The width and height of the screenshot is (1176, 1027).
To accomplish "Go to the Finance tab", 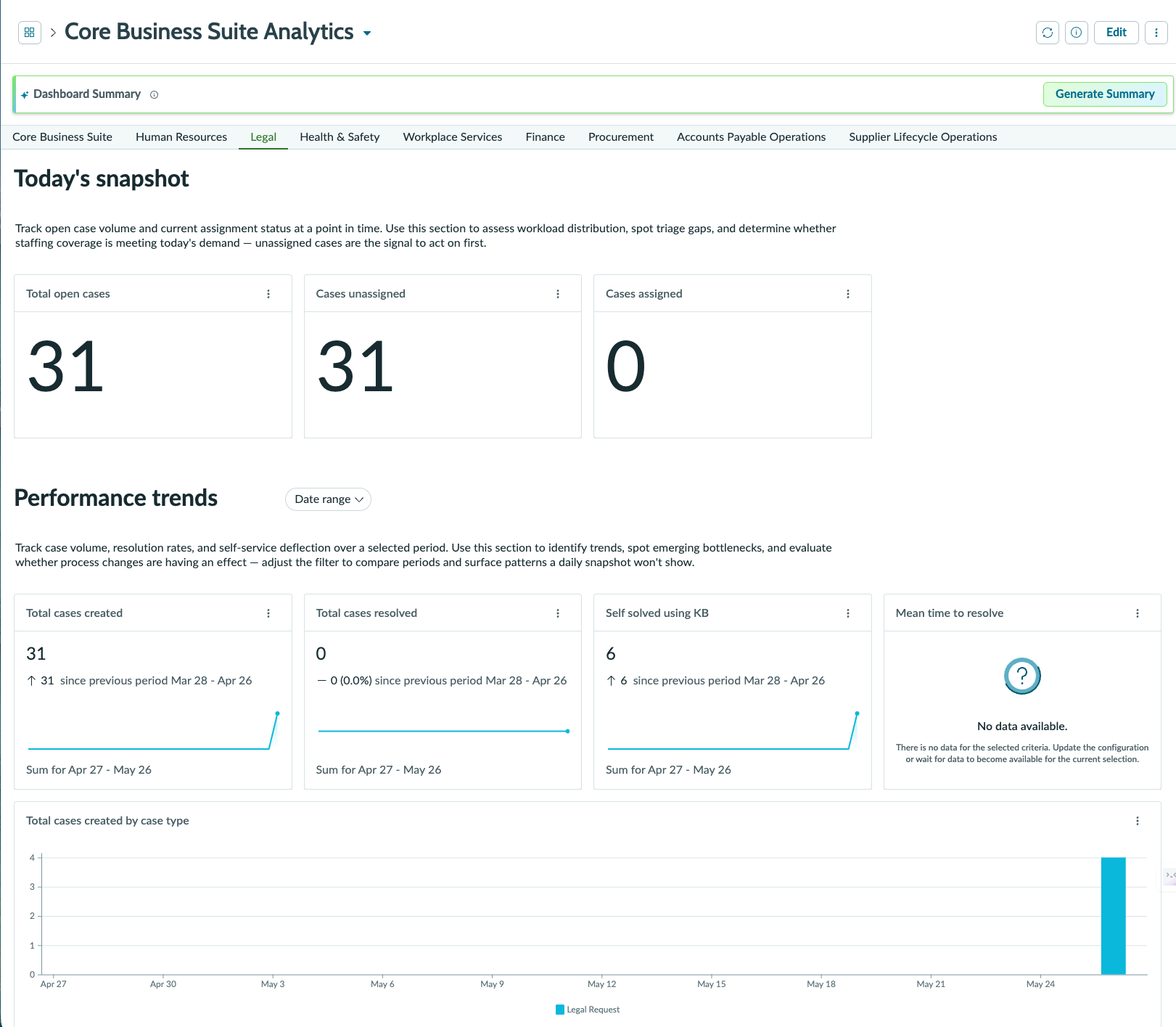I will [x=546, y=137].
